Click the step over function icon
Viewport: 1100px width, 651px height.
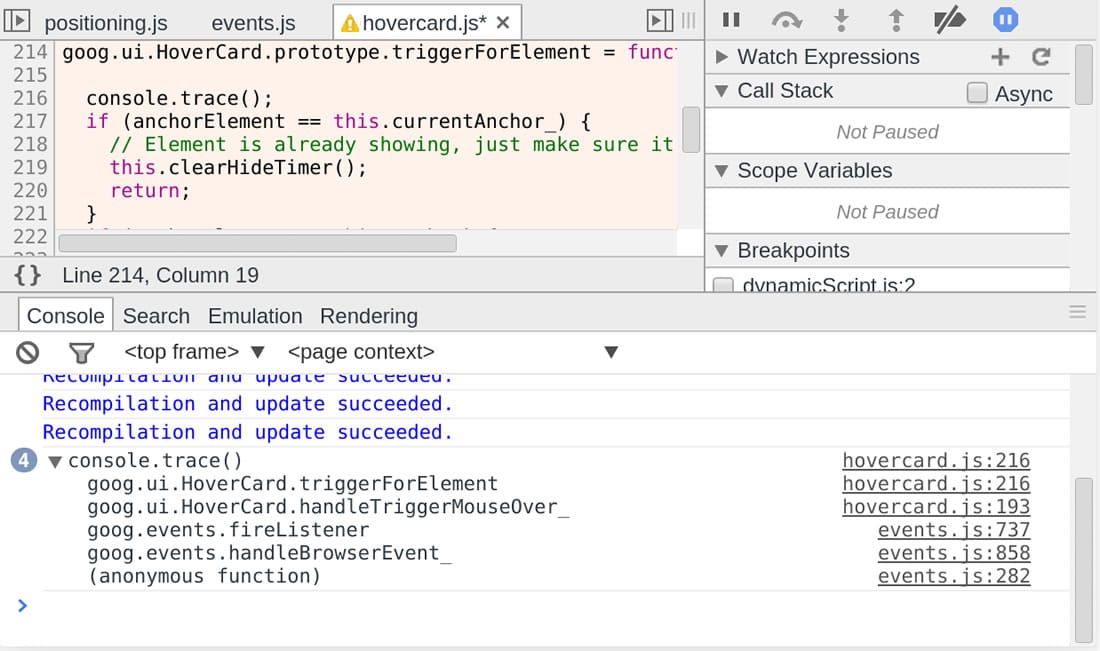787,20
